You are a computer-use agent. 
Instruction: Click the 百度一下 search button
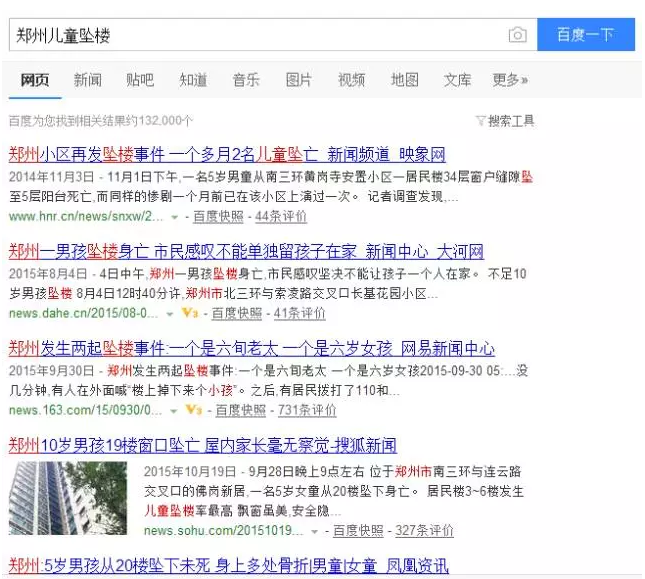pos(586,35)
